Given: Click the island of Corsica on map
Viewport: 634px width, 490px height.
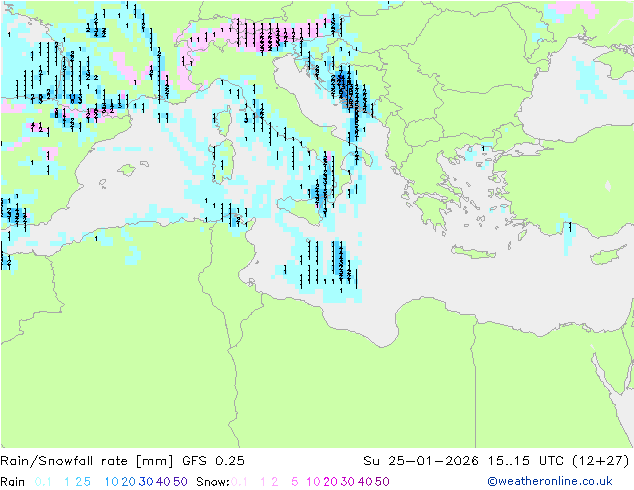Looking at the screenshot, I should [224, 120].
